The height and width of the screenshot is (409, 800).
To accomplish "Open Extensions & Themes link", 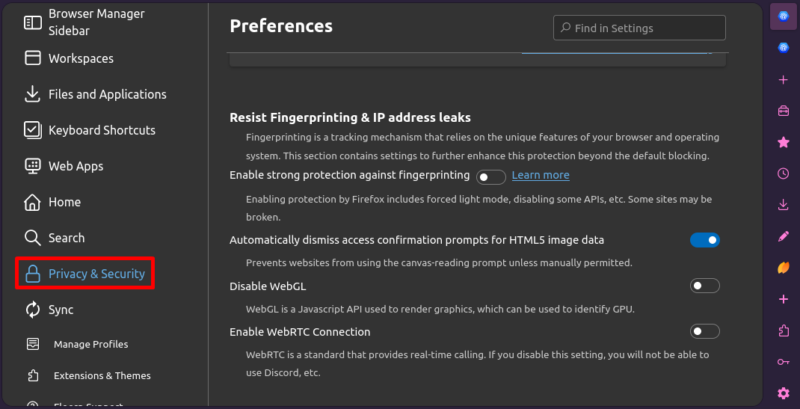I will pos(101,376).
